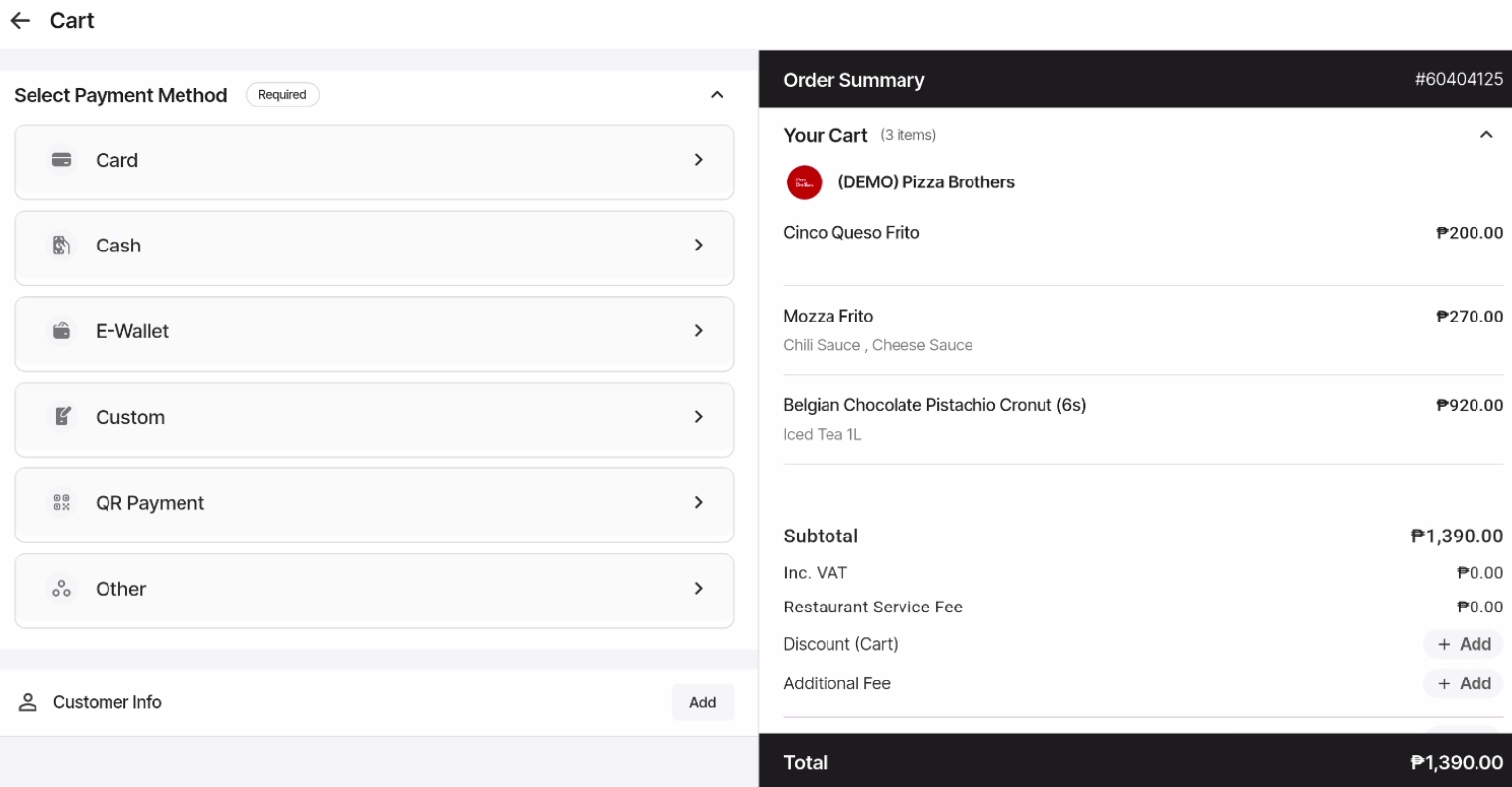Choose the E-Wallet payment method

tap(374, 331)
